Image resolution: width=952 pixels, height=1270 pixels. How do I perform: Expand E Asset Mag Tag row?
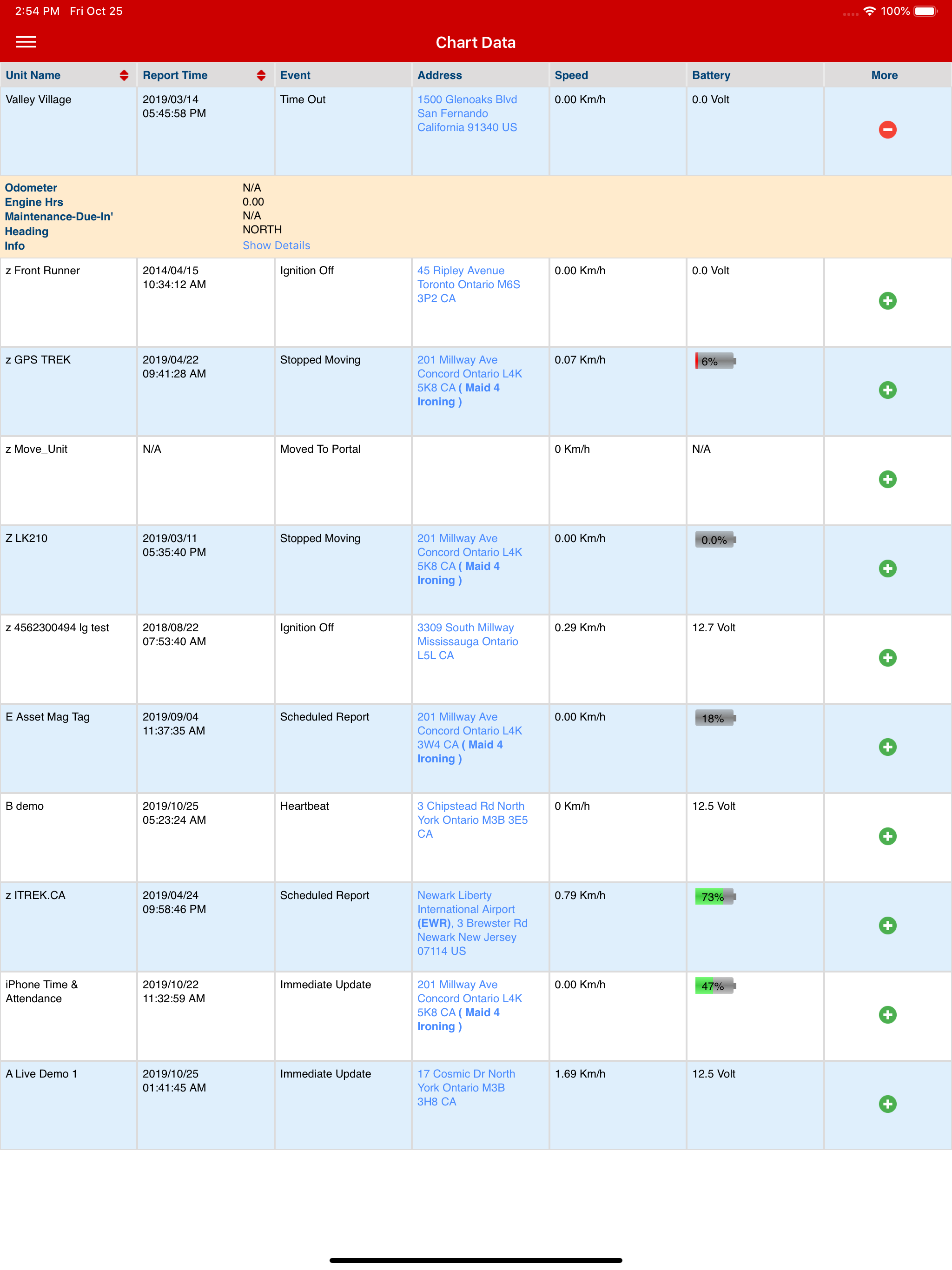(x=887, y=747)
